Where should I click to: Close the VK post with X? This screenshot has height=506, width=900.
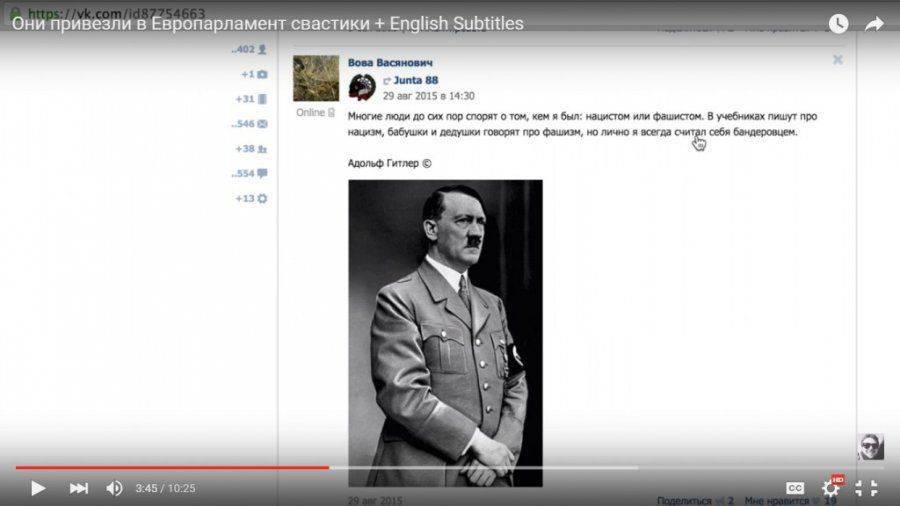pyautogui.click(x=838, y=60)
